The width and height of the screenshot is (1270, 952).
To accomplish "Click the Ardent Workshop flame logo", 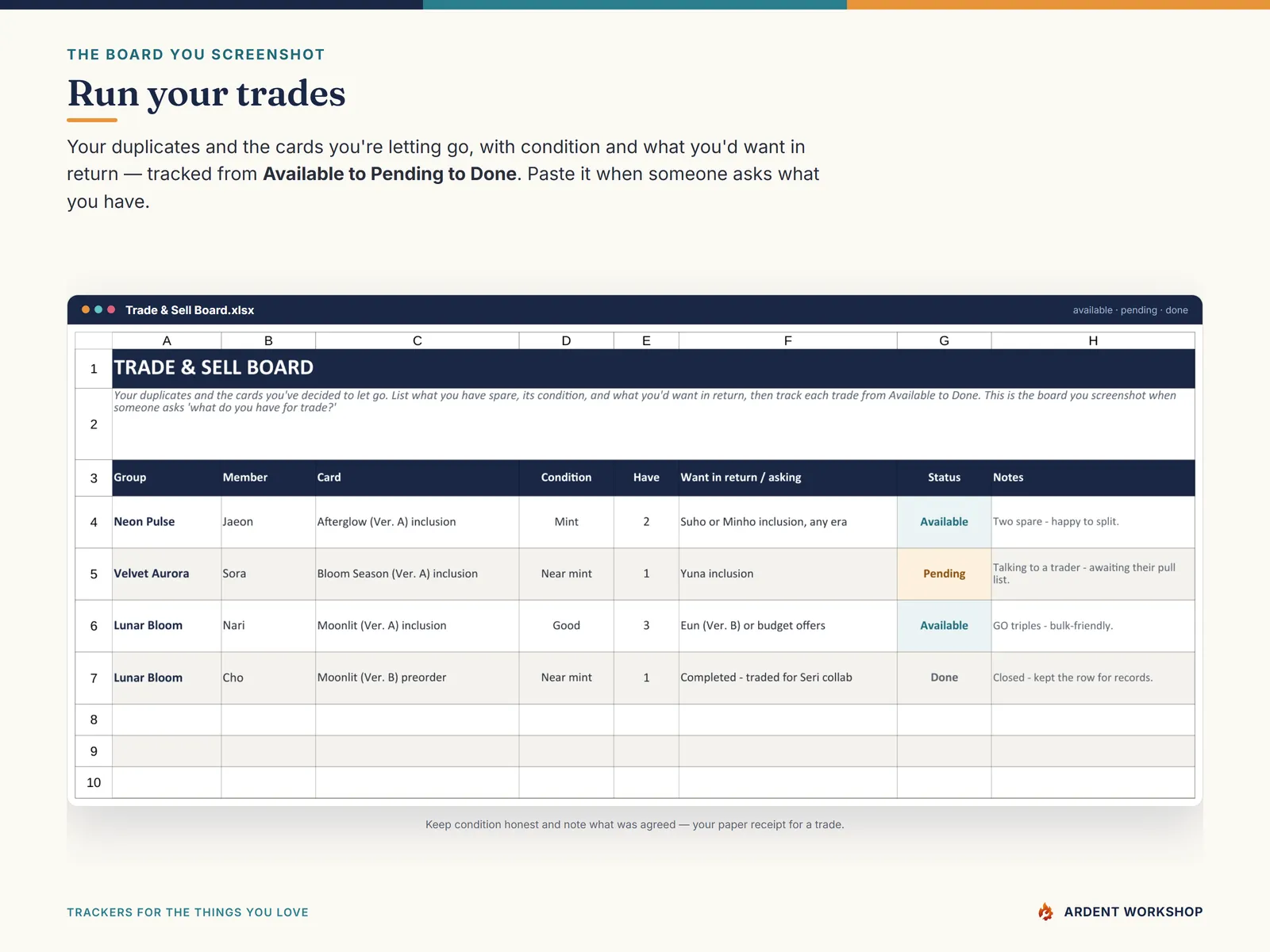I will pyautogui.click(x=1045, y=912).
